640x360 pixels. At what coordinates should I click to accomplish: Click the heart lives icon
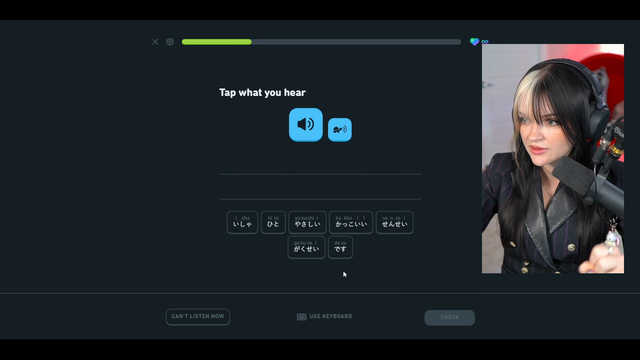tap(474, 42)
